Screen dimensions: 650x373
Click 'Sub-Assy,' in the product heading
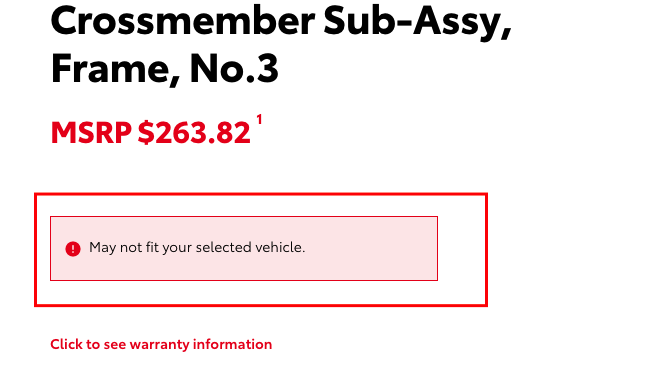[417, 22]
